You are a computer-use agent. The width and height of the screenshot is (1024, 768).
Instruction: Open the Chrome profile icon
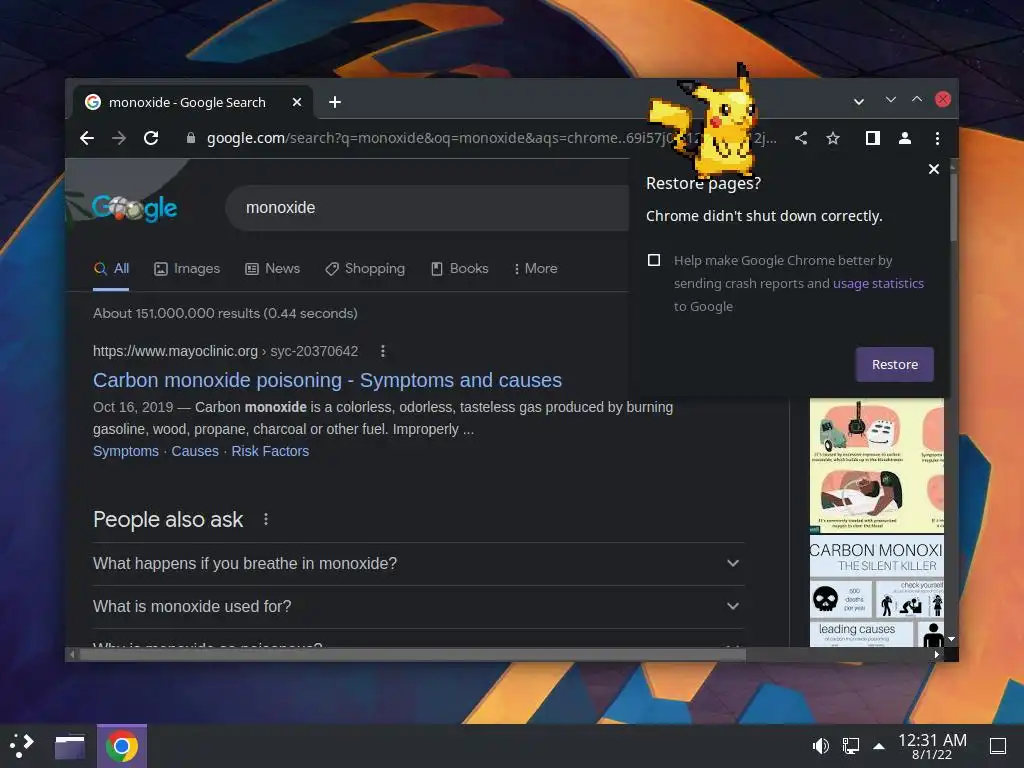coord(904,138)
